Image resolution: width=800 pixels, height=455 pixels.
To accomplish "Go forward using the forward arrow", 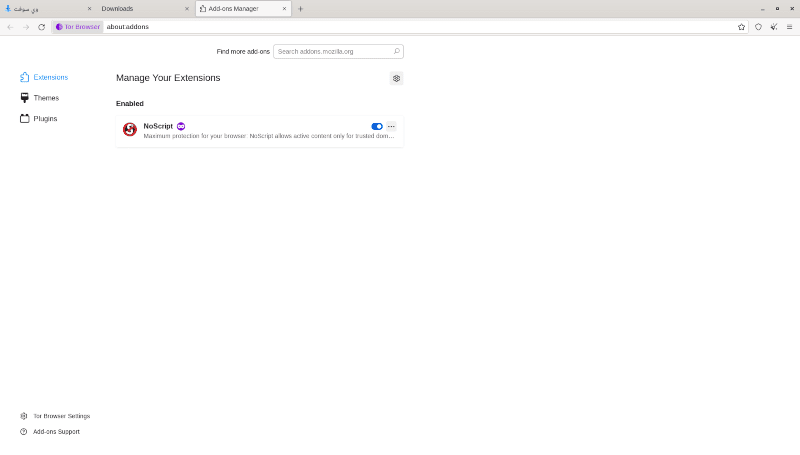I will tap(26, 27).
